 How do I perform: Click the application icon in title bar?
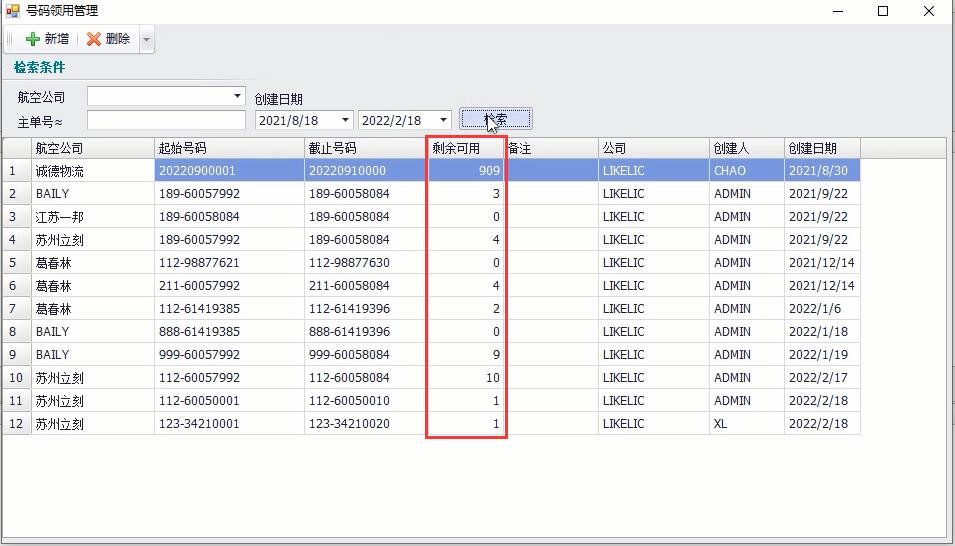12,11
